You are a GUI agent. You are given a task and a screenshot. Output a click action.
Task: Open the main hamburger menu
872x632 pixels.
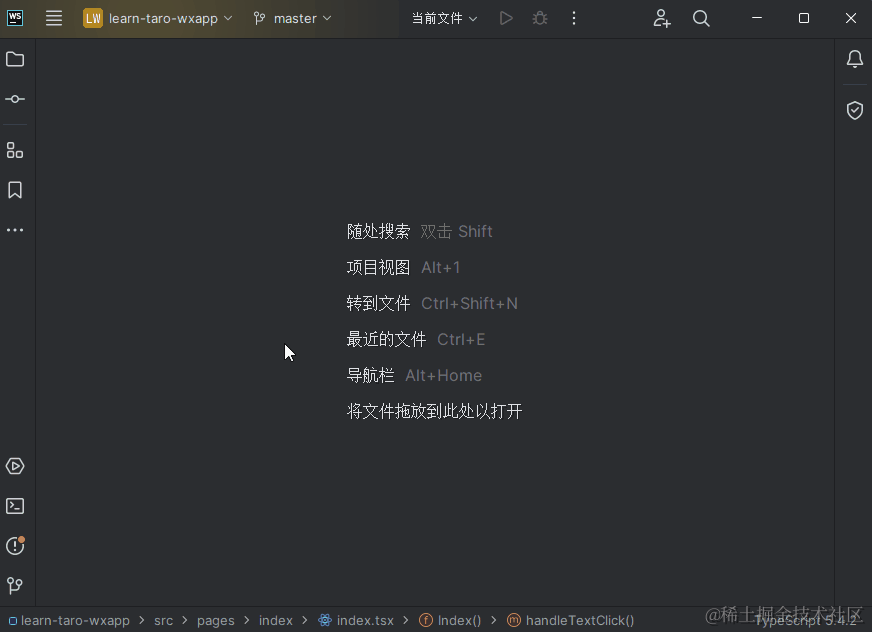click(x=54, y=18)
